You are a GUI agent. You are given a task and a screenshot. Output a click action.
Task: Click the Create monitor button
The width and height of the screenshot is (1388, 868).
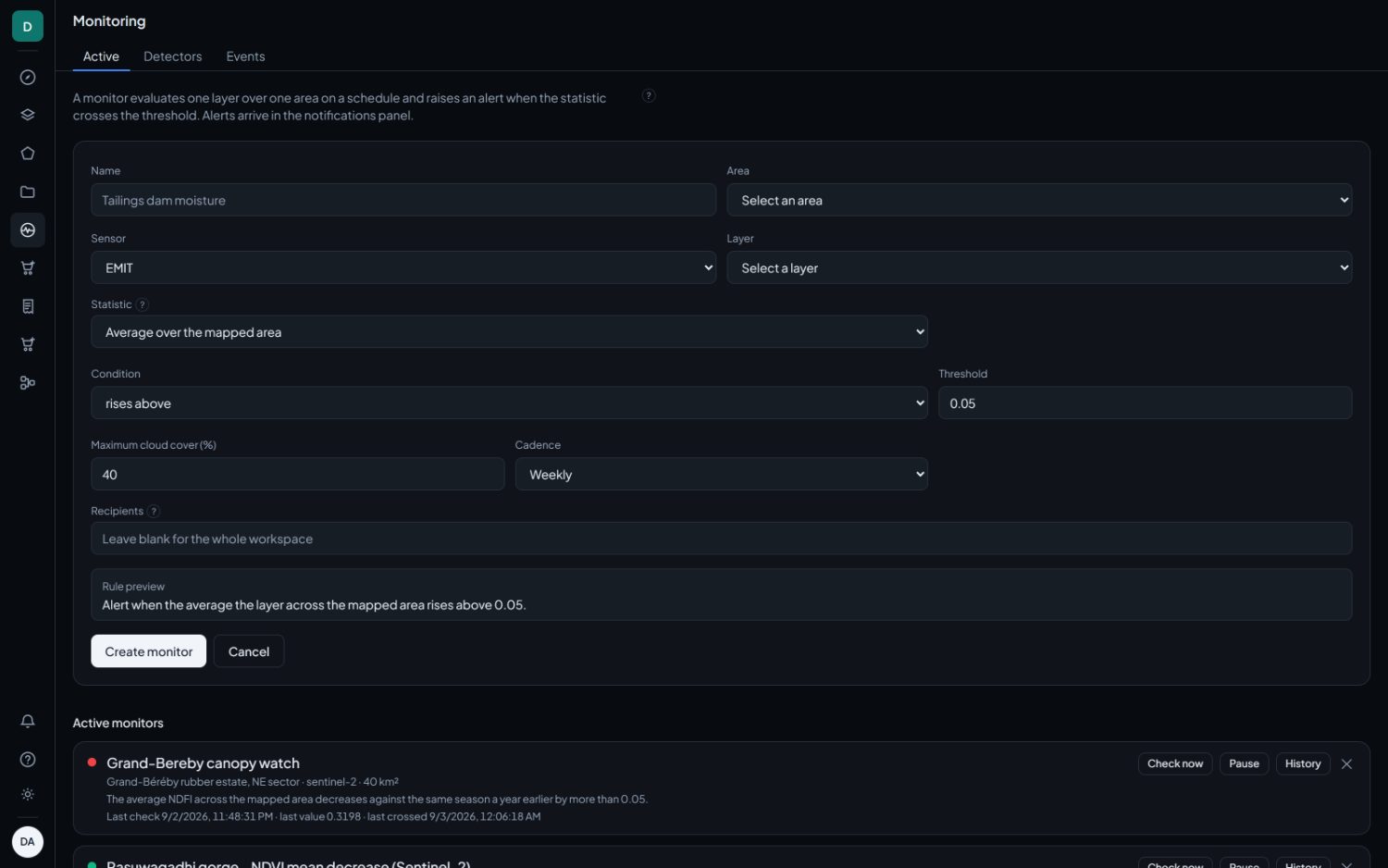(148, 651)
